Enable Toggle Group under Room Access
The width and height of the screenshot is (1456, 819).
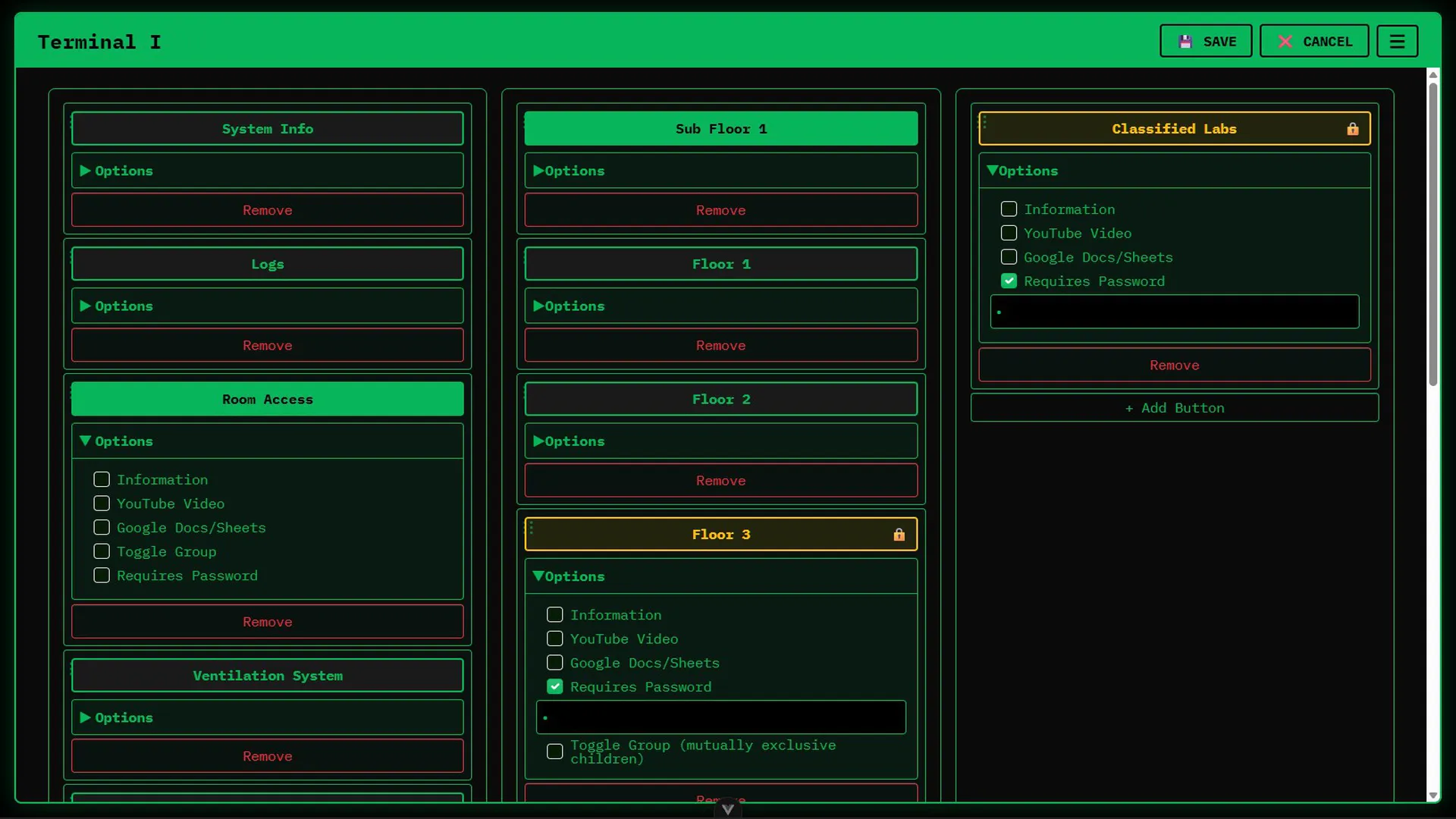click(102, 552)
